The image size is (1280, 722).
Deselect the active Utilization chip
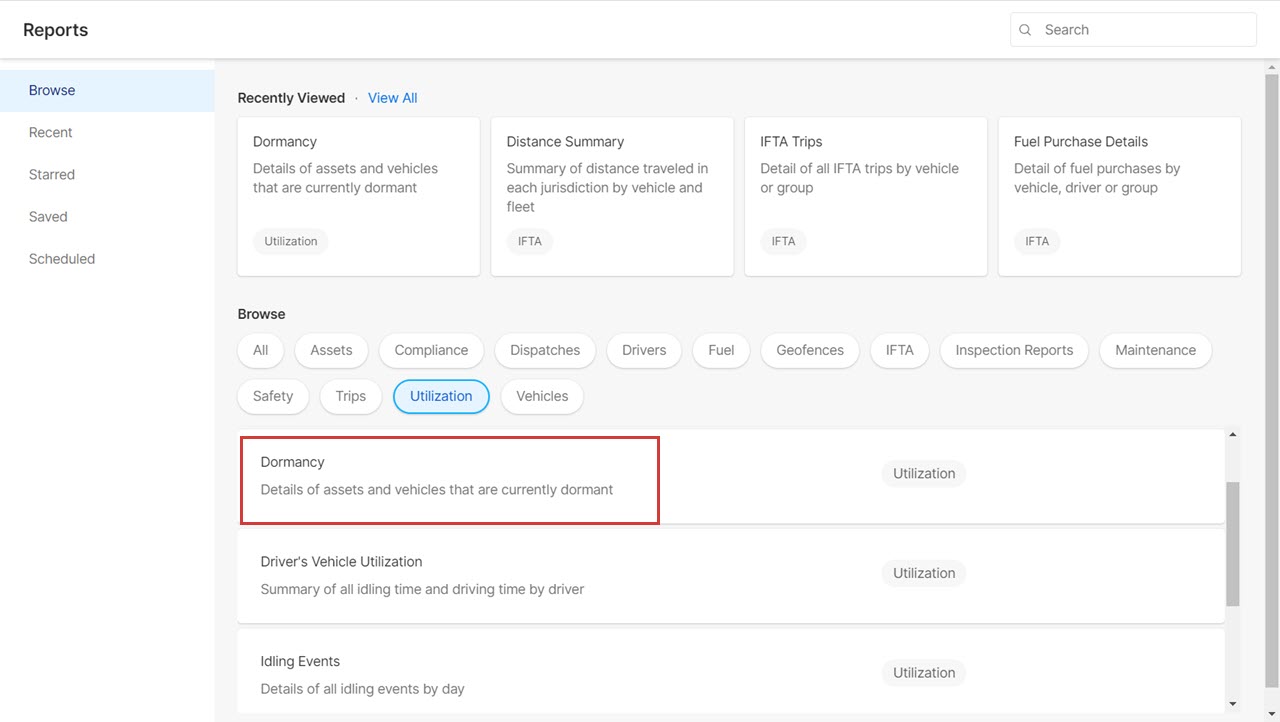tap(441, 396)
